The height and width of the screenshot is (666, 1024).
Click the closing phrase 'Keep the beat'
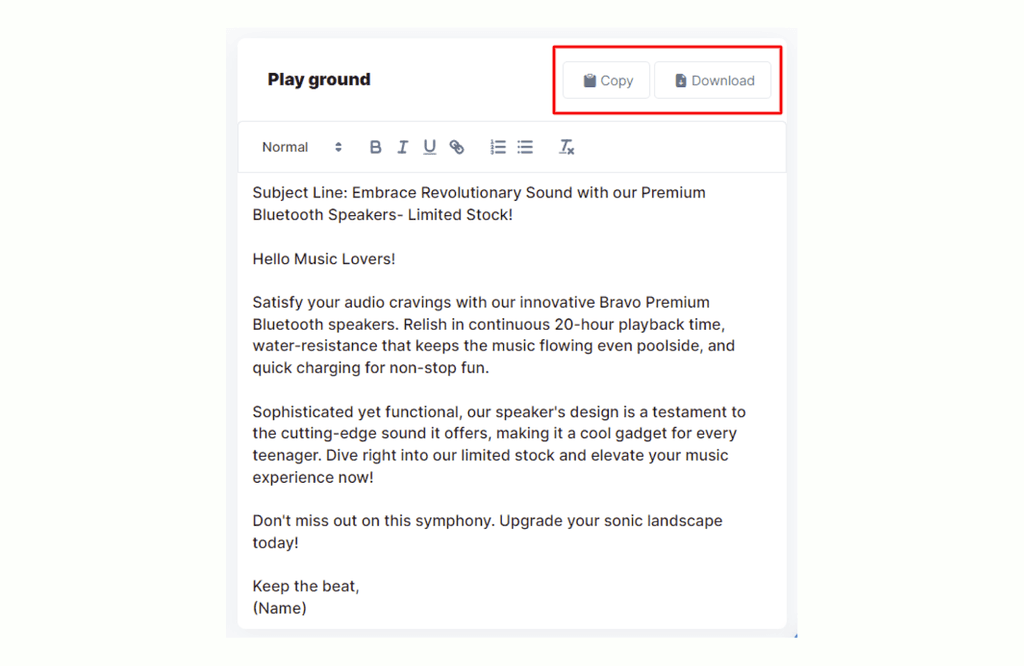305,586
